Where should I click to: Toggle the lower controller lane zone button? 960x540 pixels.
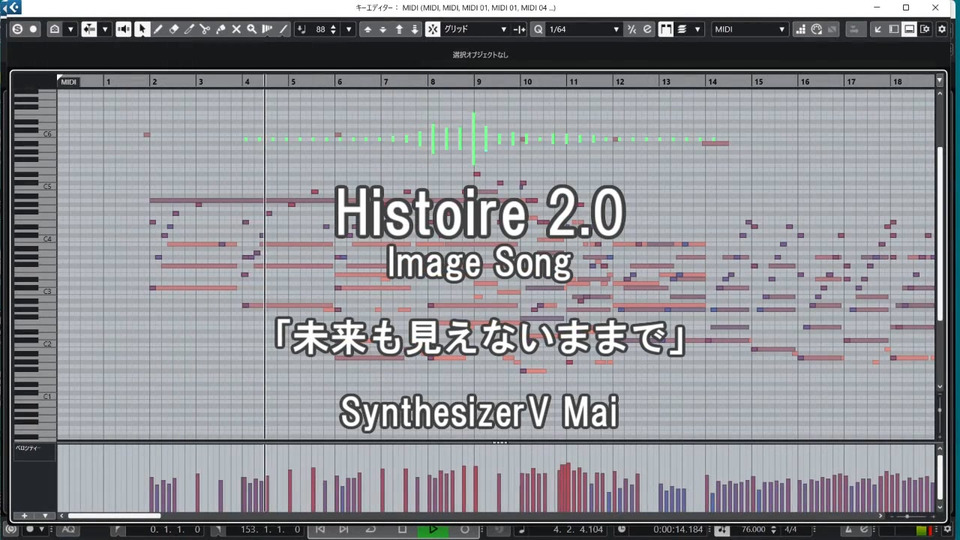pyautogui.click(x=910, y=29)
